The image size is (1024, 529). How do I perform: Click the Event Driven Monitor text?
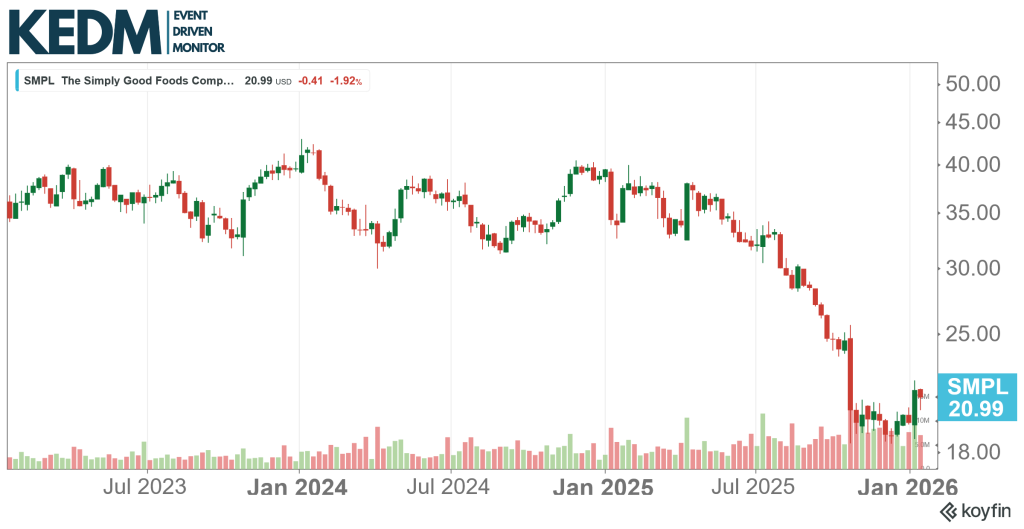[199, 32]
